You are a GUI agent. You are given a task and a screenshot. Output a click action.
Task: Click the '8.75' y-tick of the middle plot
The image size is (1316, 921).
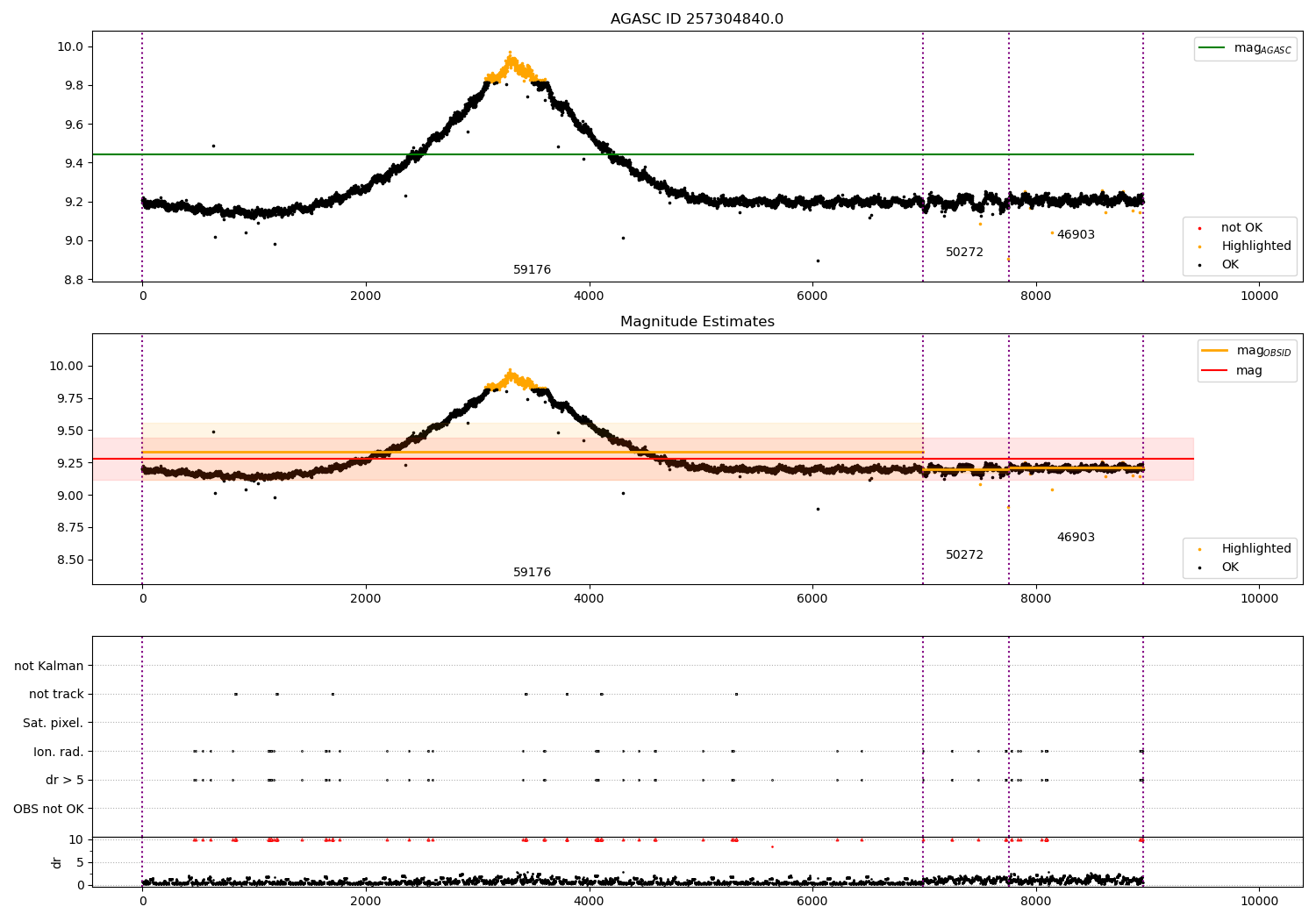pos(69,528)
